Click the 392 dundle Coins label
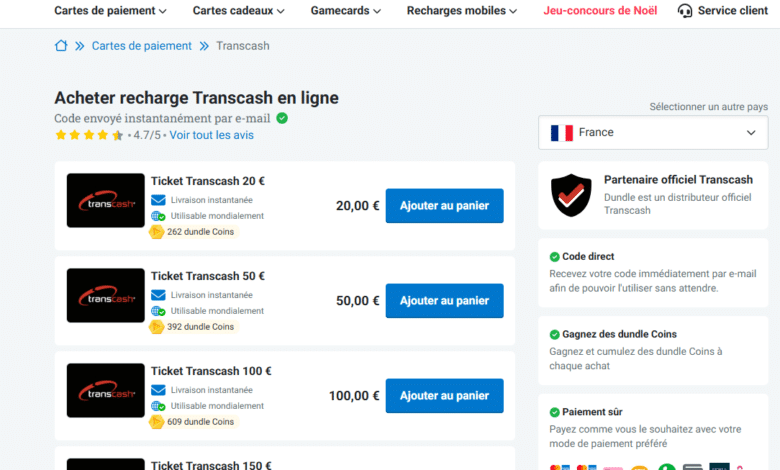The image size is (780, 470). tap(200, 327)
